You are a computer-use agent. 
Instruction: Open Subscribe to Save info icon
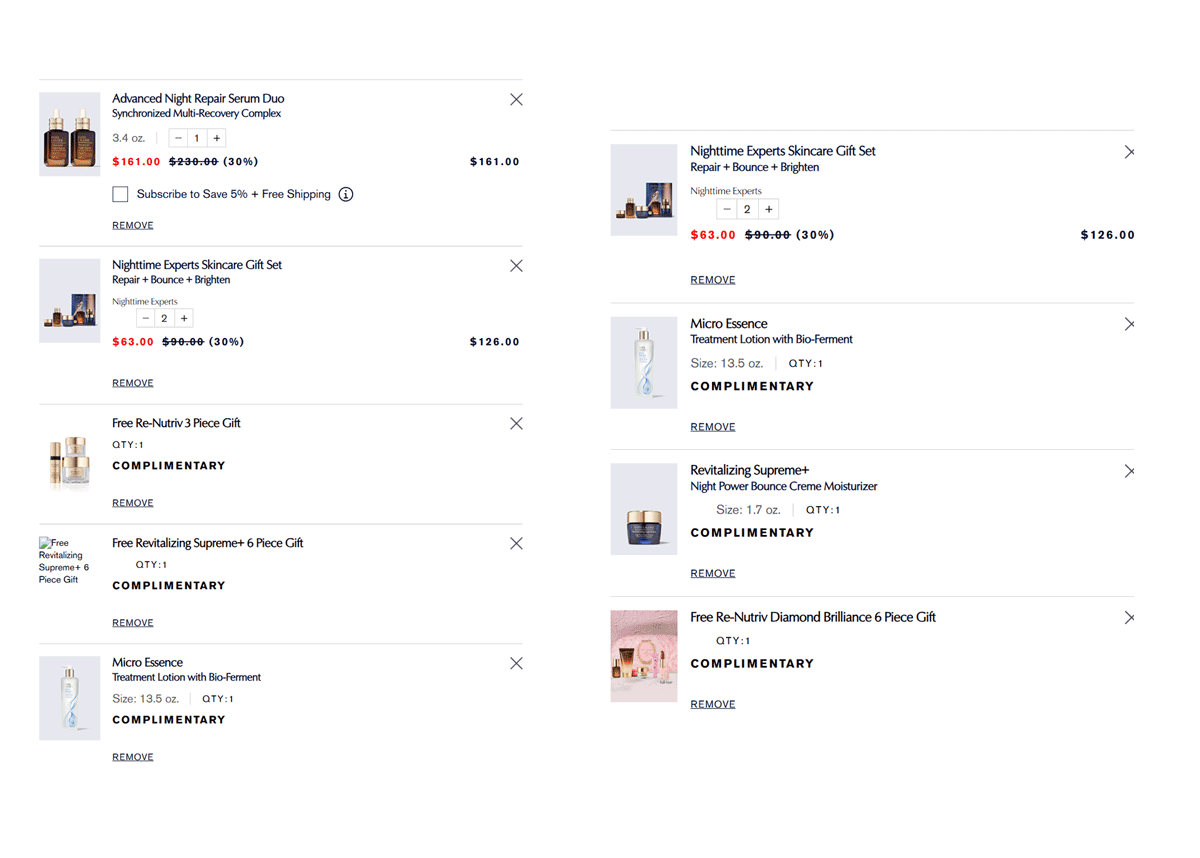tap(346, 194)
